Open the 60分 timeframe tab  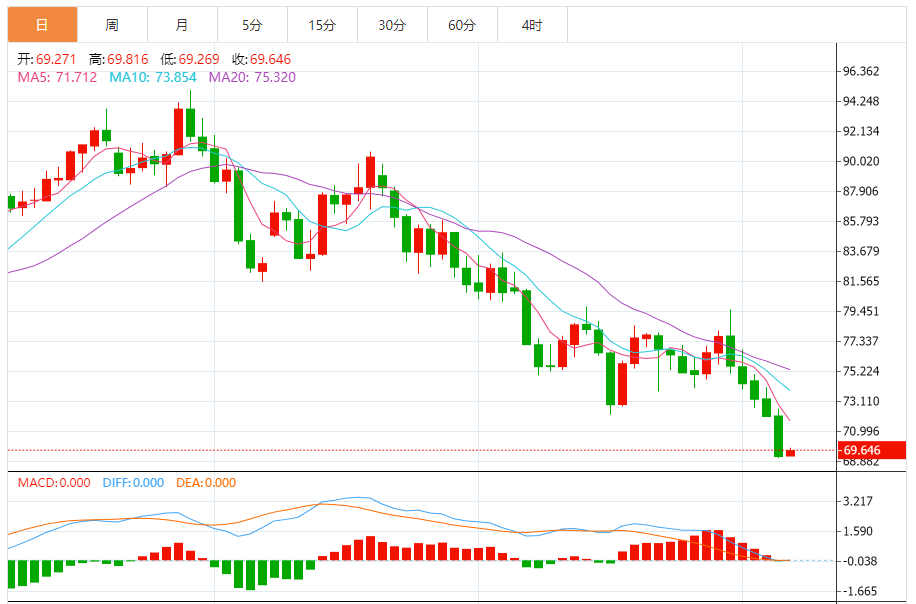point(463,25)
